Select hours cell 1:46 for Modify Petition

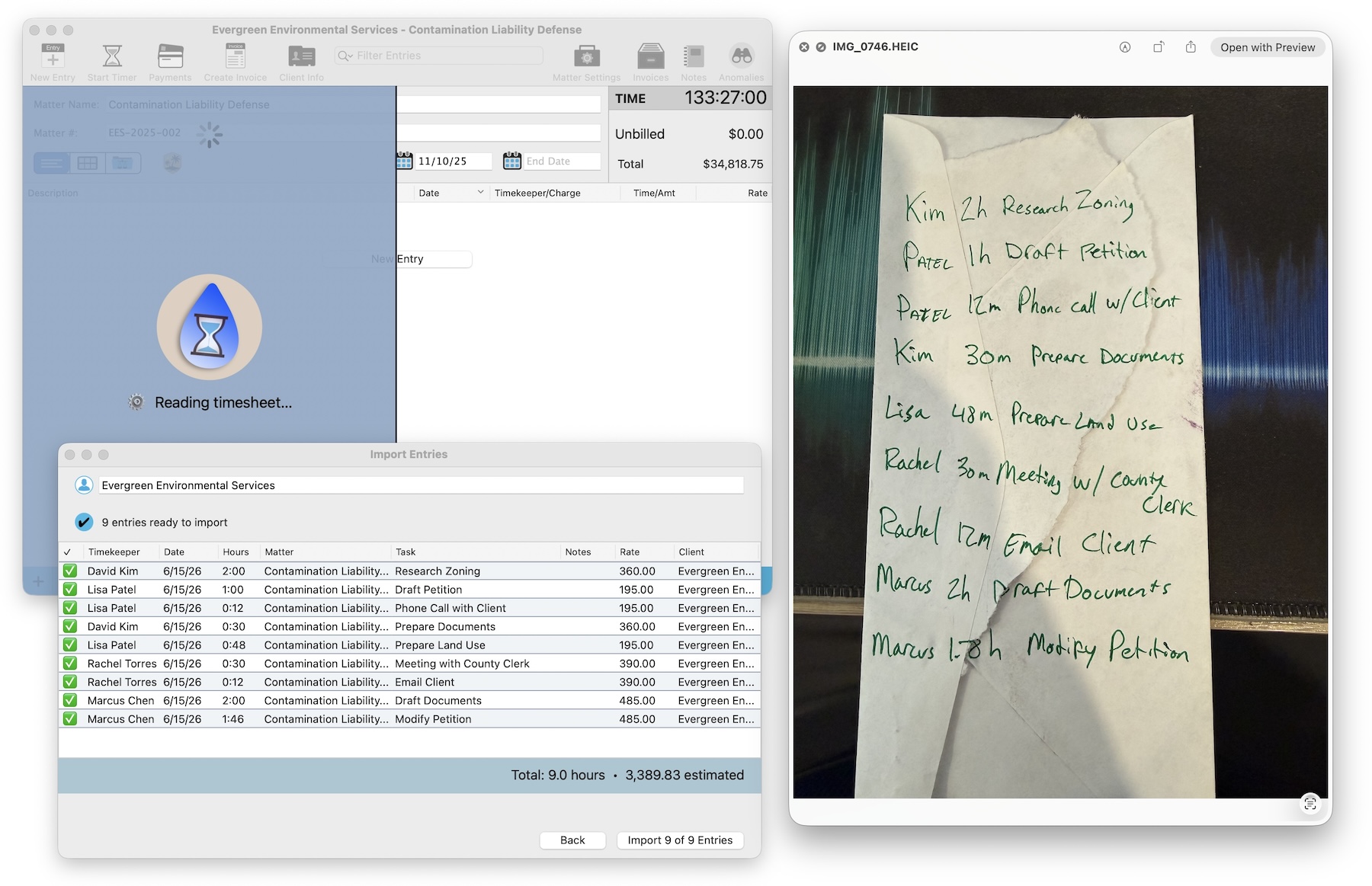click(233, 719)
